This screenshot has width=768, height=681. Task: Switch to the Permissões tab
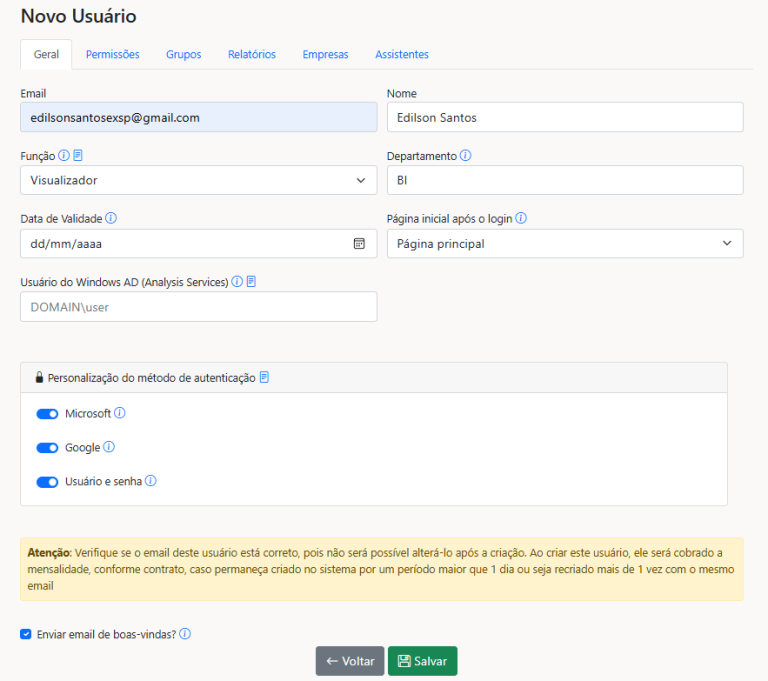(x=112, y=54)
